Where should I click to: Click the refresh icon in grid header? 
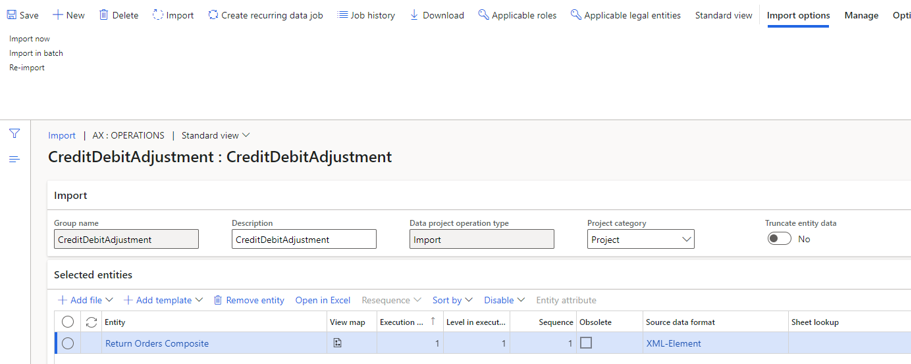click(x=91, y=322)
